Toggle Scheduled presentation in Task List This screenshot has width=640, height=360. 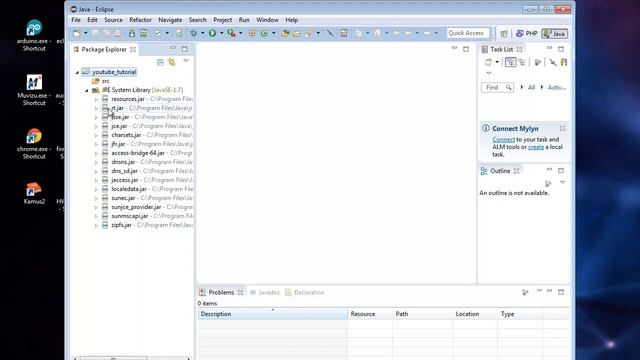click(x=522, y=62)
